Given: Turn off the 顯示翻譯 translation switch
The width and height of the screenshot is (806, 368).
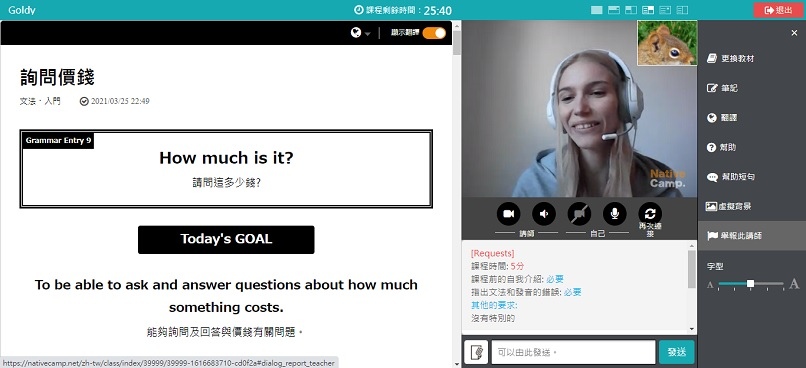Looking at the screenshot, I should point(434,33).
